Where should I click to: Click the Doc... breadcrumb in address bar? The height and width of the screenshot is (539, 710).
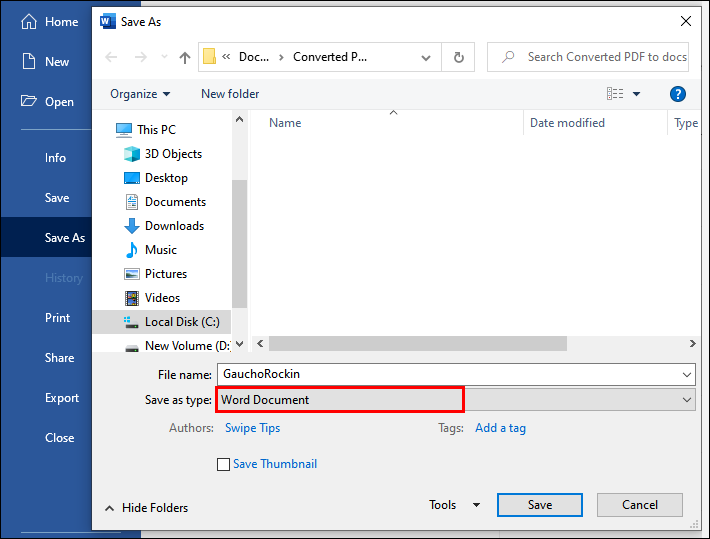254,57
